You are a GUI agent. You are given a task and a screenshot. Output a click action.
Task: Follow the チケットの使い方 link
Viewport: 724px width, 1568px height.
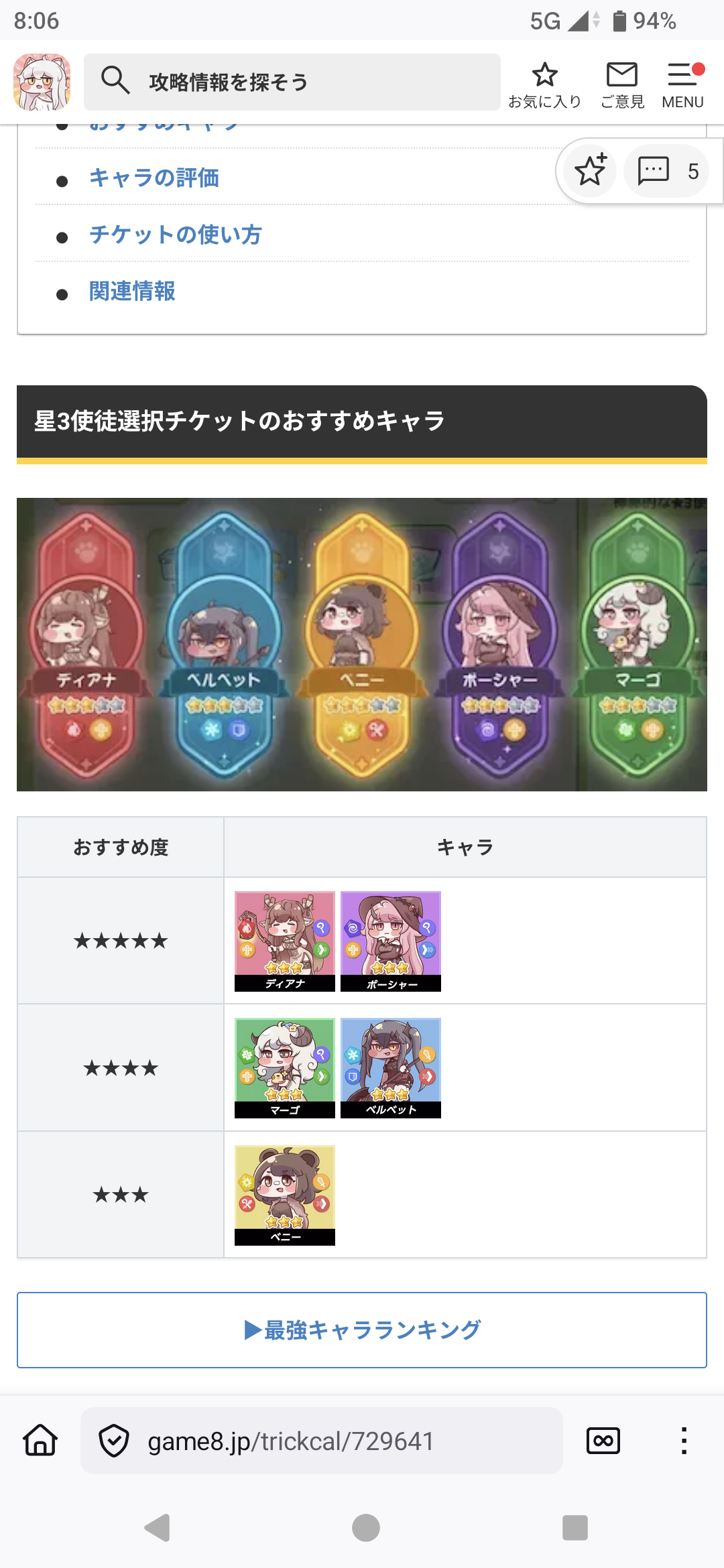175,235
